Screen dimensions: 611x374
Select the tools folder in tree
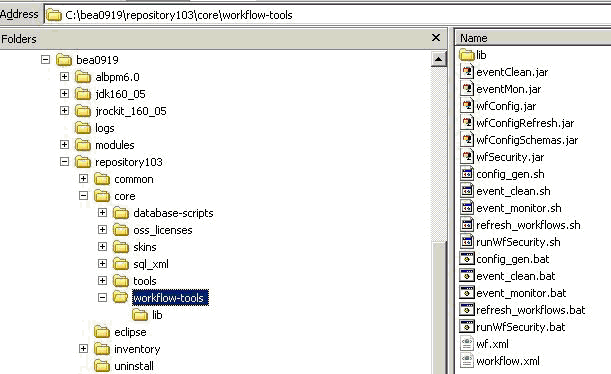pos(135,281)
